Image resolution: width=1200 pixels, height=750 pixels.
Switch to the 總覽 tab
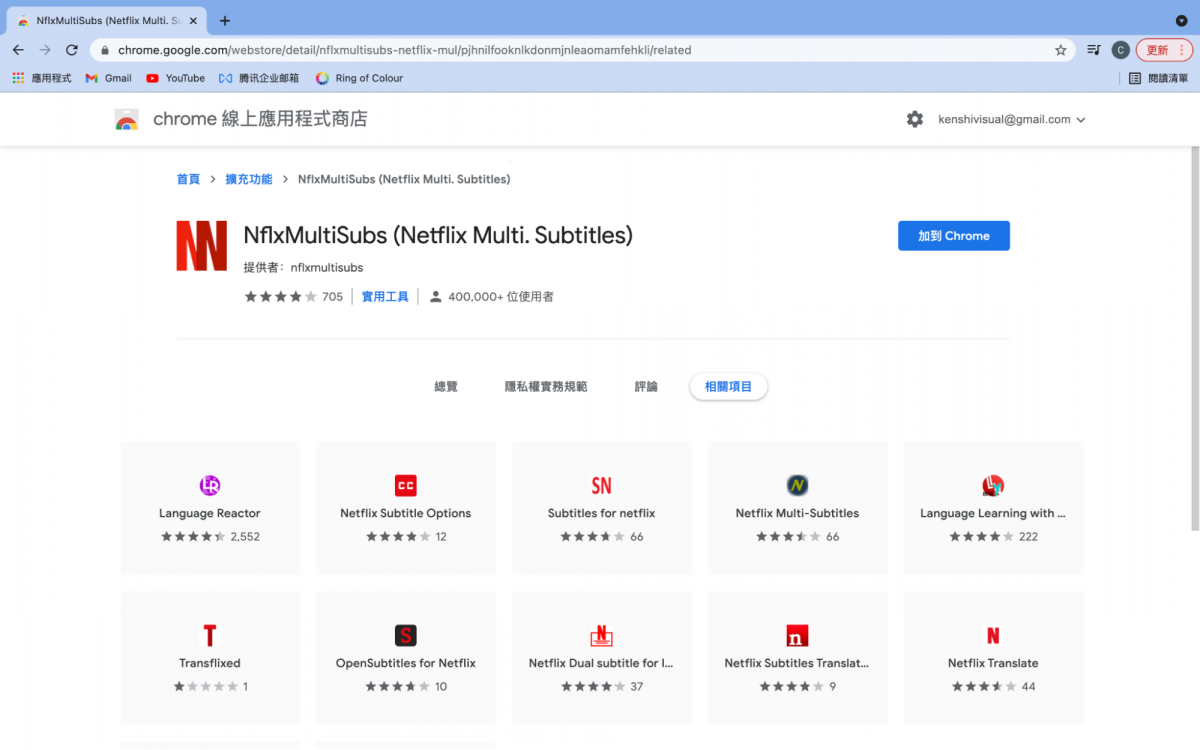446,387
